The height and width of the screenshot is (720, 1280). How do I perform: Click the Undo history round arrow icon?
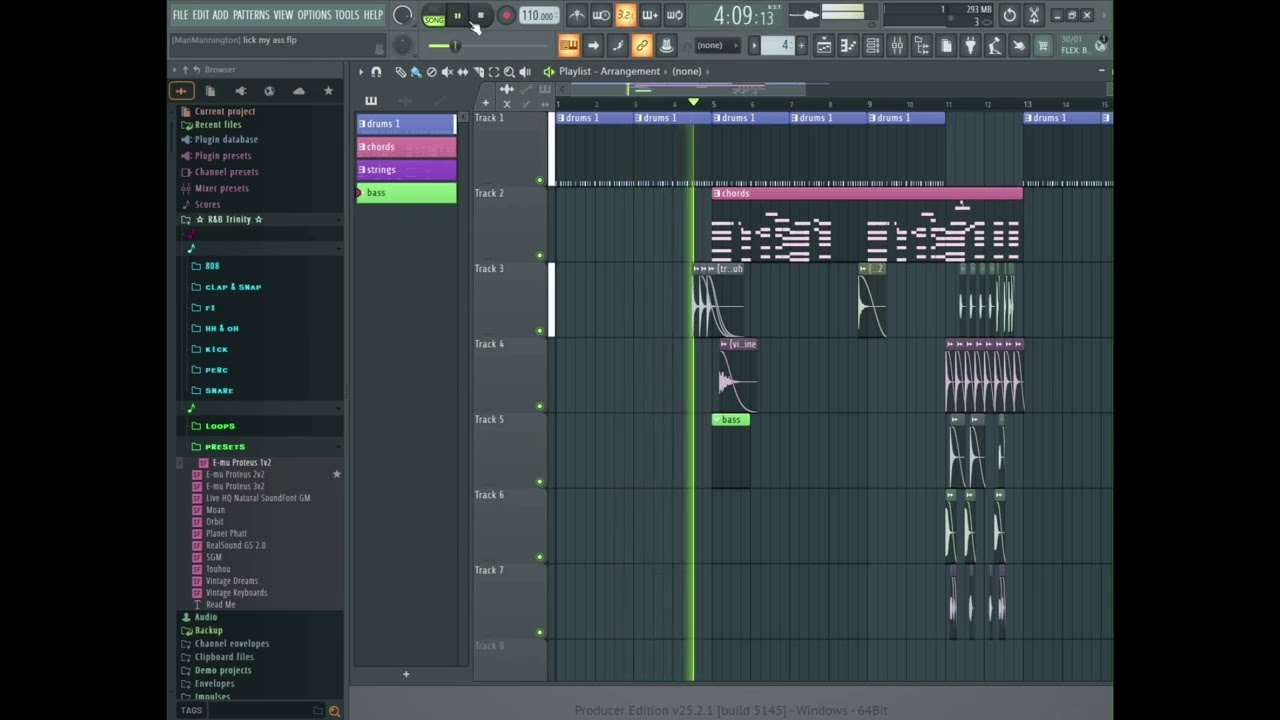coord(1010,15)
